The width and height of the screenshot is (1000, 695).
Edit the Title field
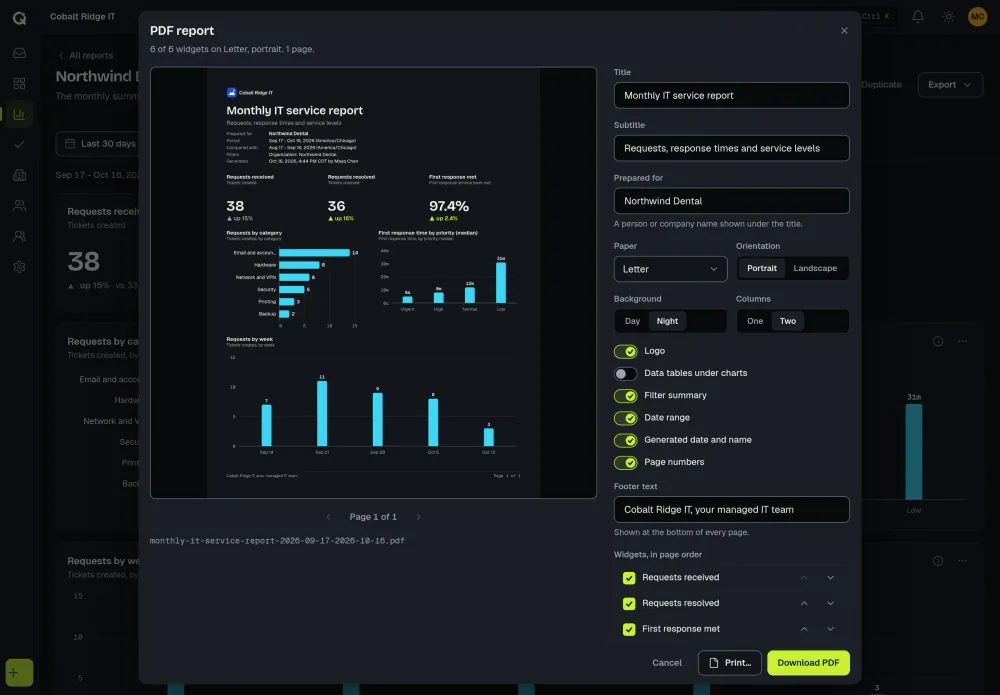(x=732, y=96)
